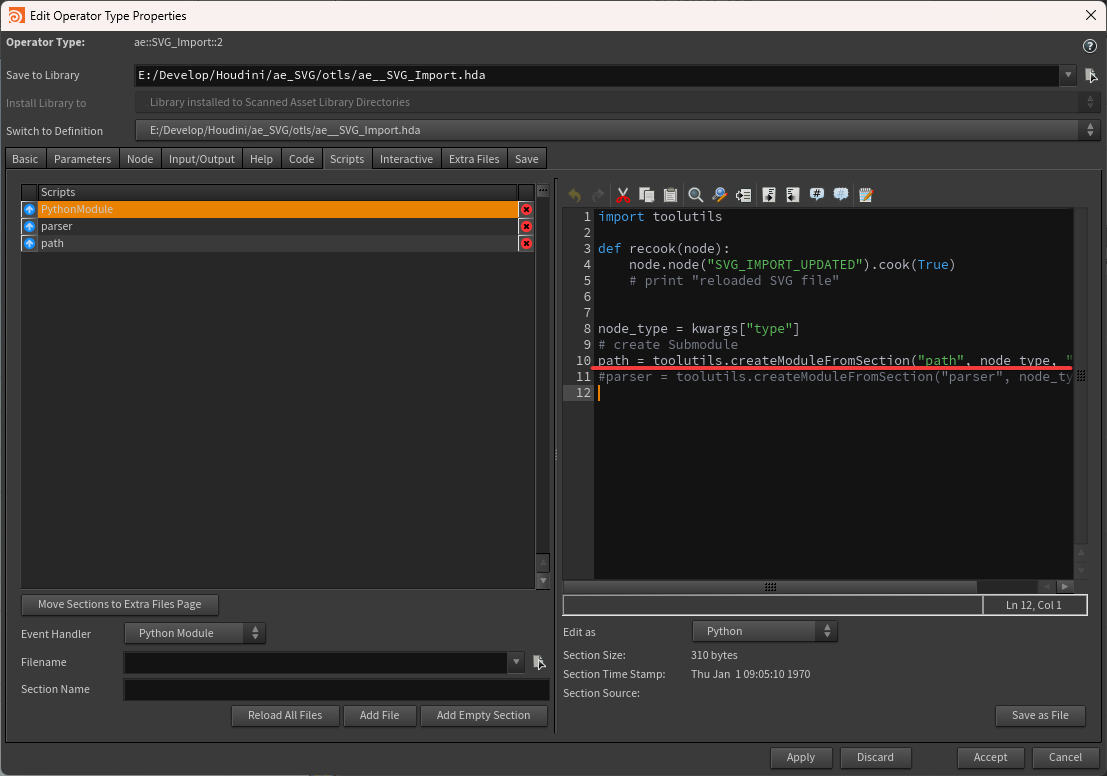Open the external editor notepad icon
Viewport: 1107px width, 776px height.
(x=866, y=195)
